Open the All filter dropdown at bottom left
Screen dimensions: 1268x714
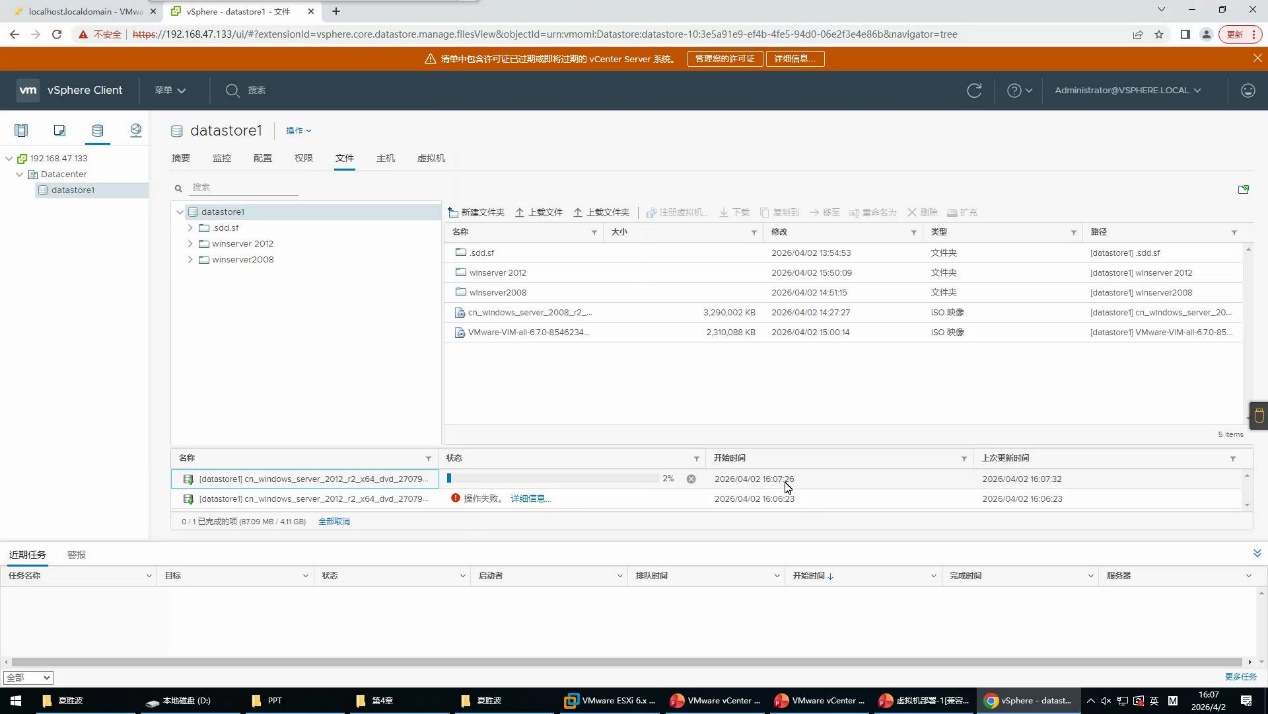(28, 677)
